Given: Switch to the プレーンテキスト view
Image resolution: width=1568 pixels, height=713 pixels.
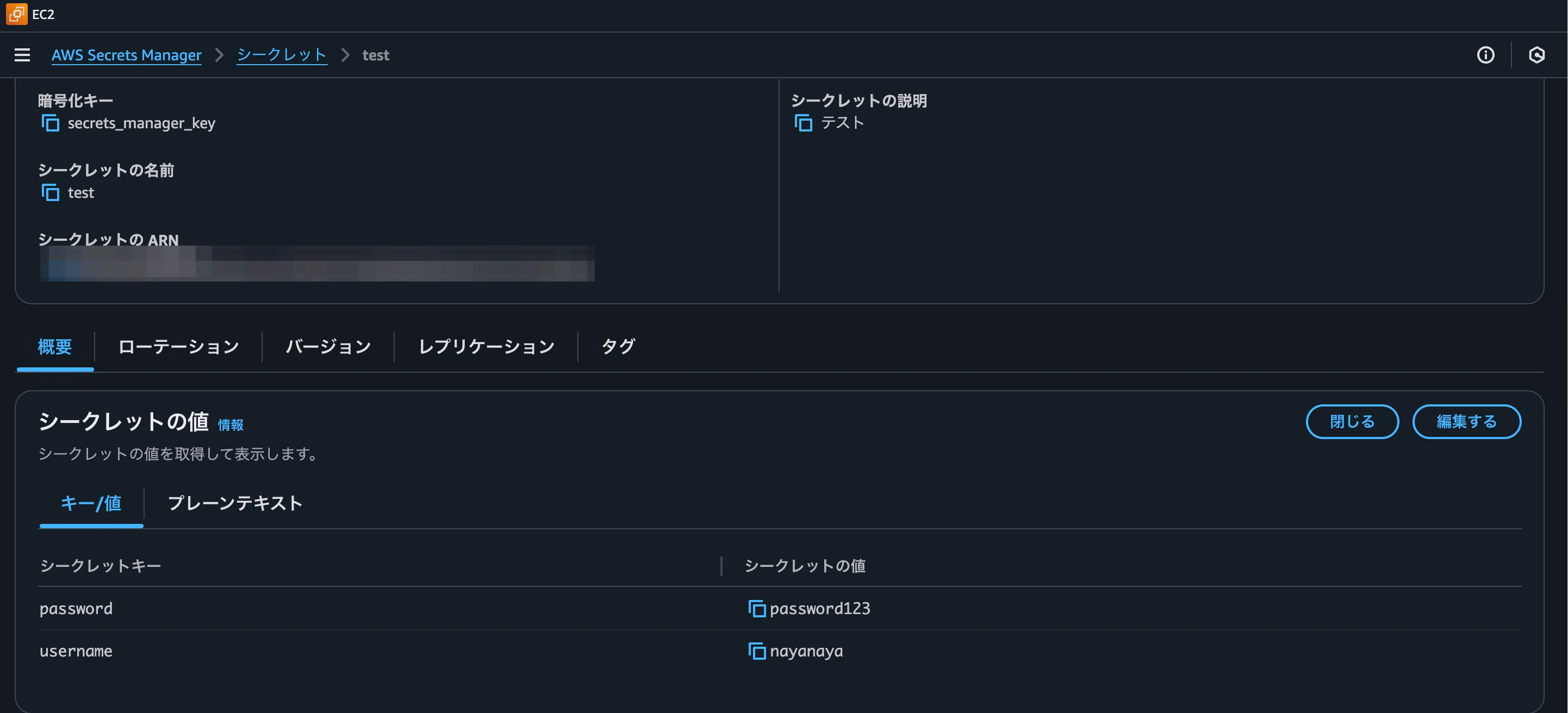Looking at the screenshot, I should pos(235,504).
